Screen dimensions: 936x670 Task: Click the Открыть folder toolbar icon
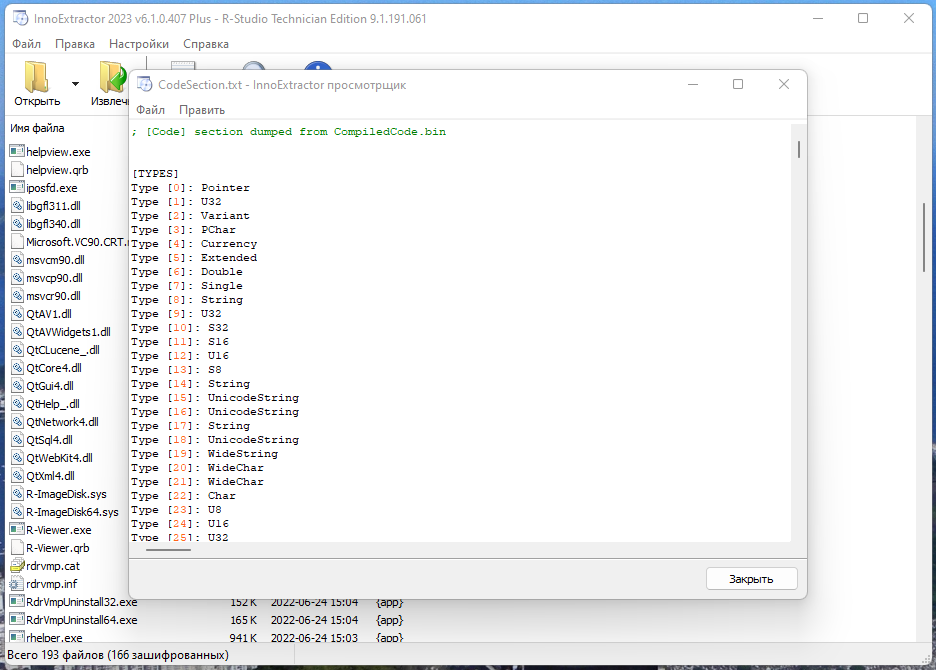37,77
